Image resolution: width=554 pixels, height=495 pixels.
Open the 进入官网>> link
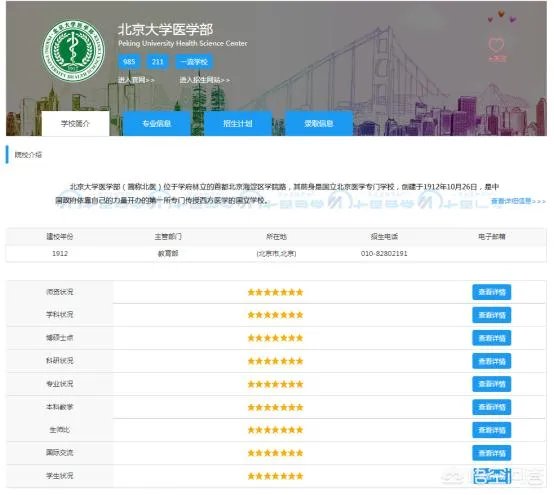click(x=136, y=80)
